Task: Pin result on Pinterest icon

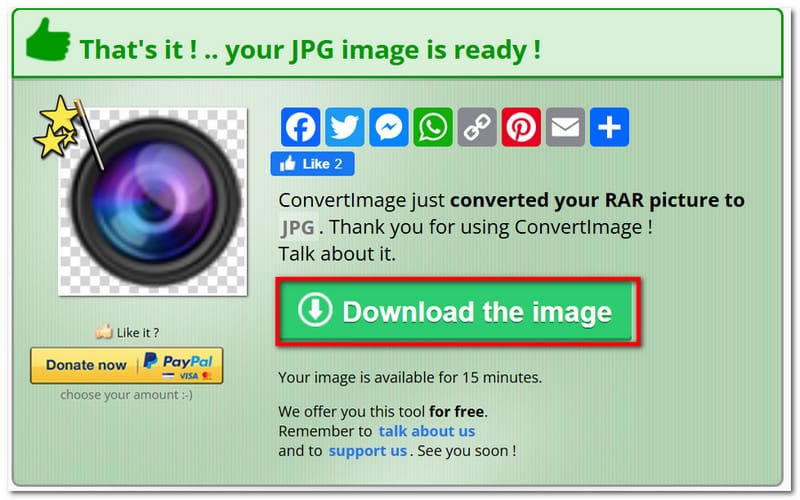Action: tap(521, 127)
